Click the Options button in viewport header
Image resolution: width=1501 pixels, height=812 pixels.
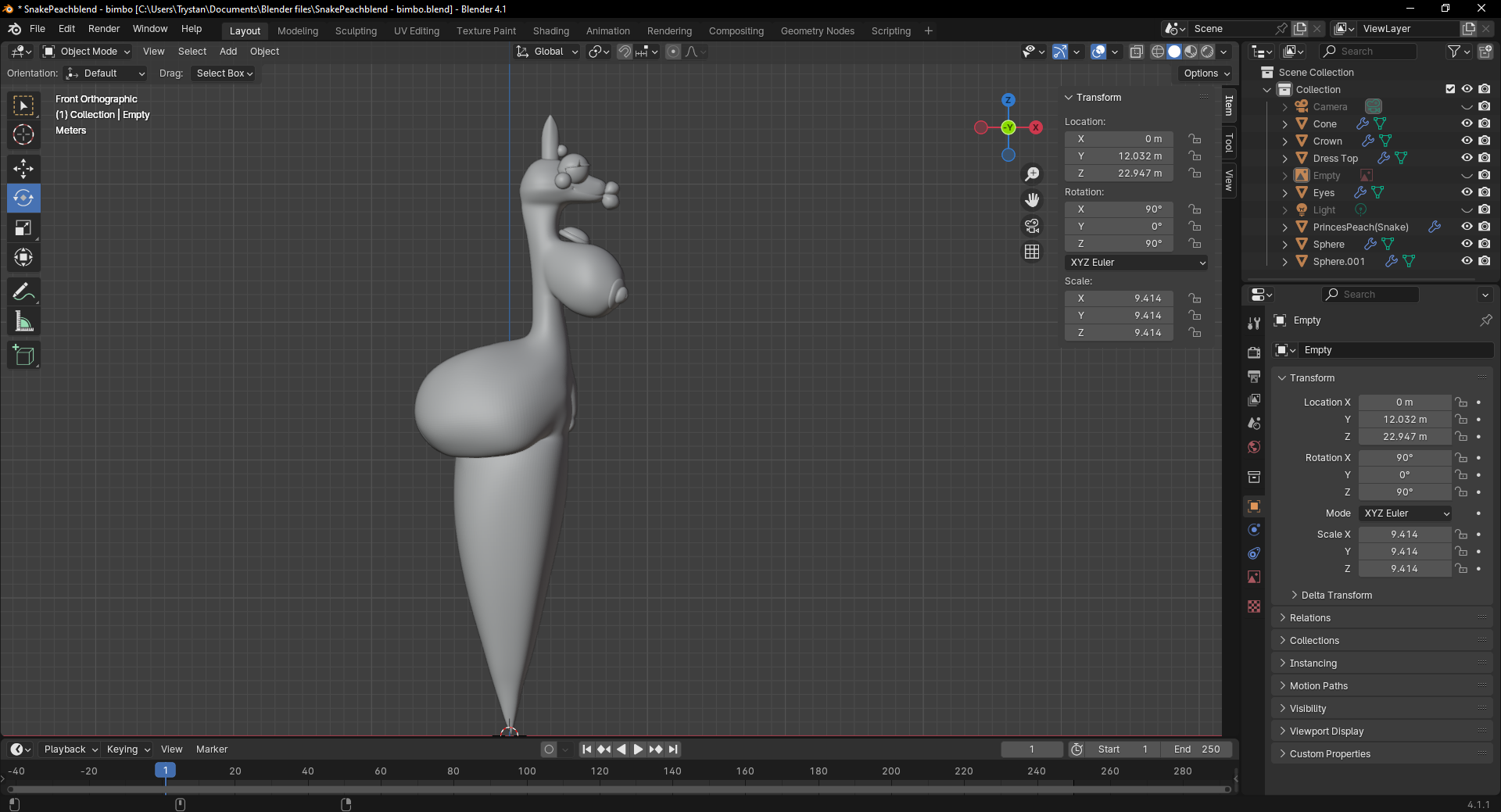pos(1206,73)
